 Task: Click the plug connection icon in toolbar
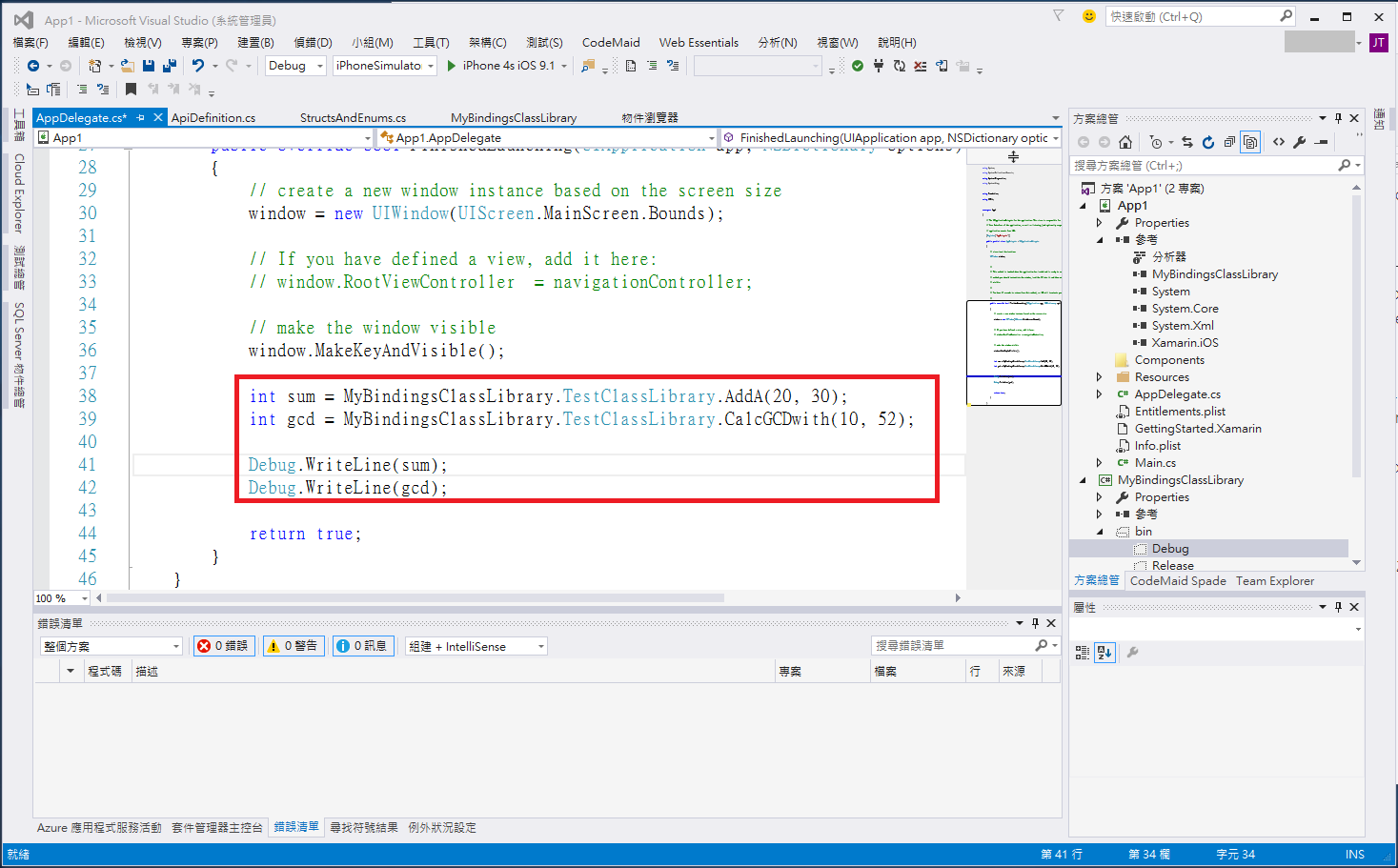pyautogui.click(x=879, y=66)
